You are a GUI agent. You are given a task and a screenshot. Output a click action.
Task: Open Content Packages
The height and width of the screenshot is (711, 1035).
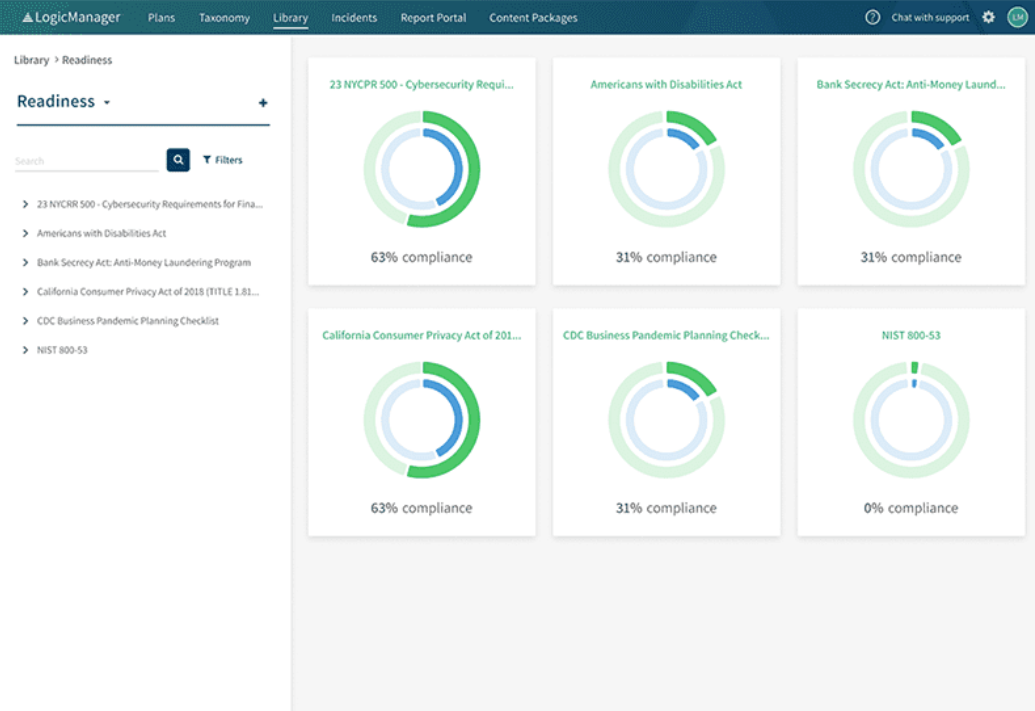tap(533, 18)
